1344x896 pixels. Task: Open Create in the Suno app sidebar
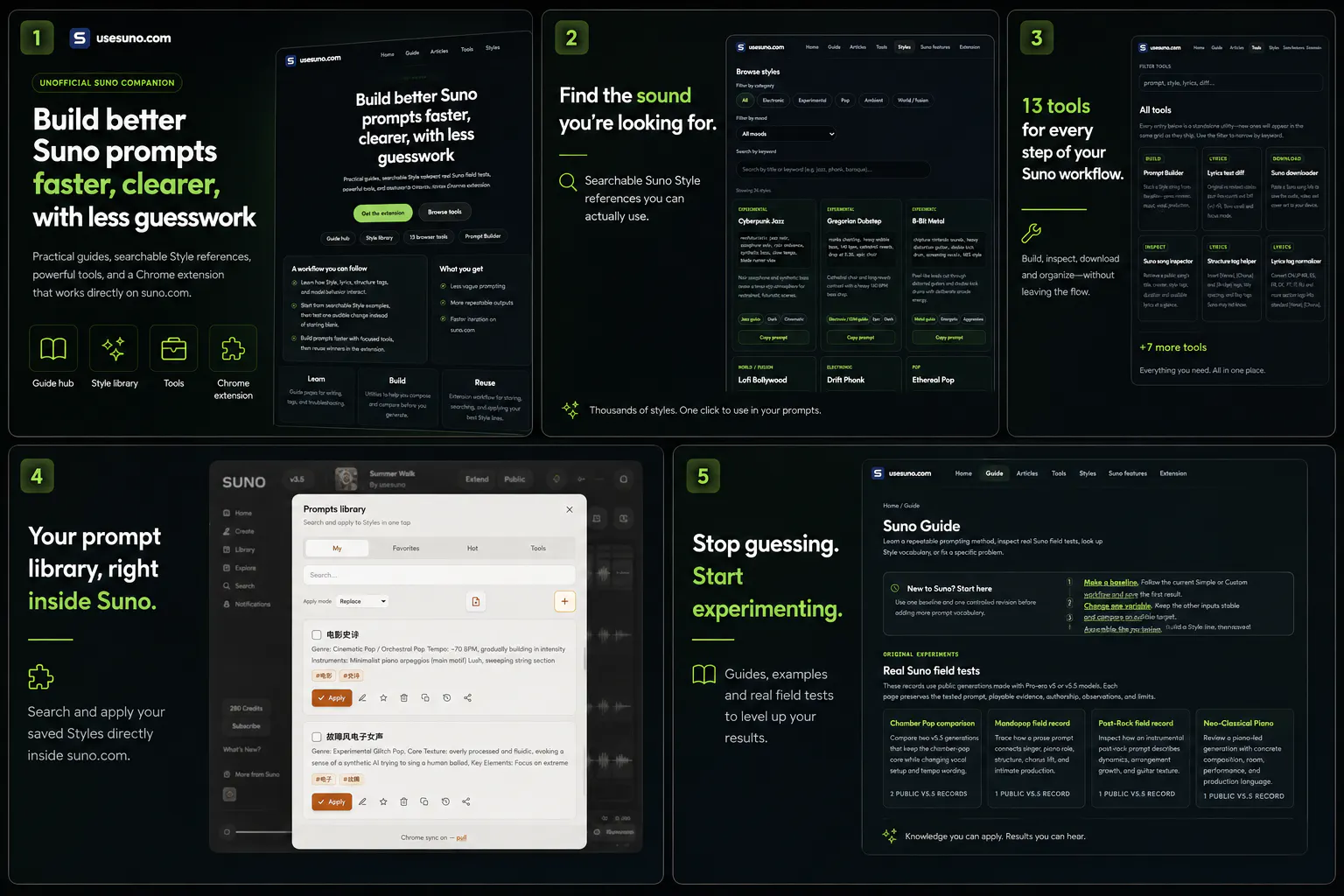pos(239,531)
